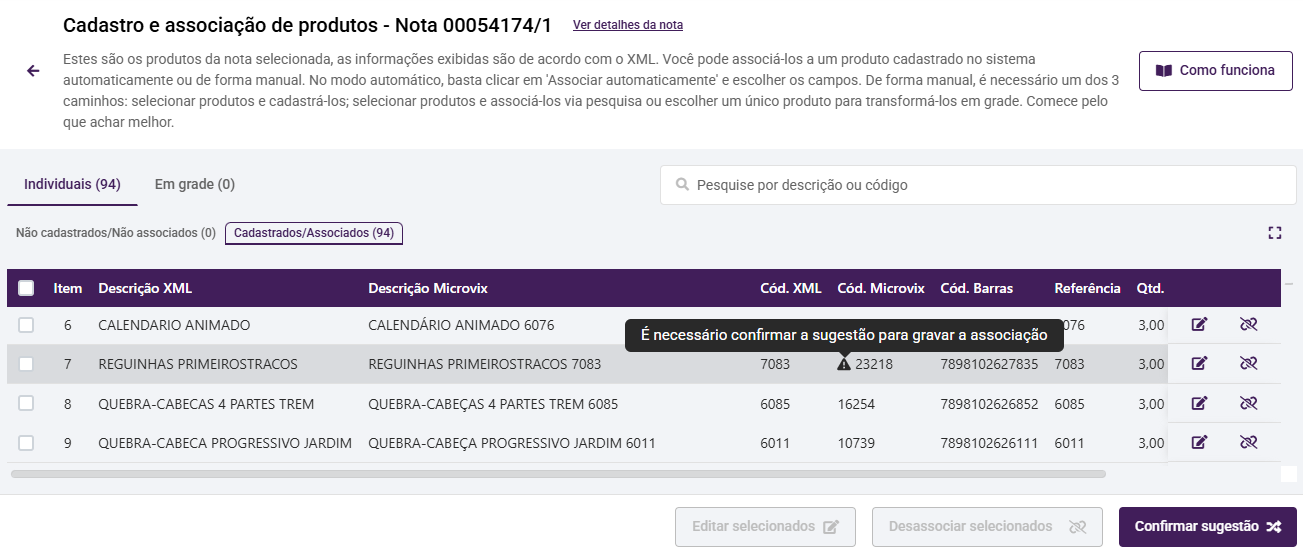The image size is (1303, 550).
Task: Show Não cadastrados/Não associados filter
Action: (x=116, y=233)
